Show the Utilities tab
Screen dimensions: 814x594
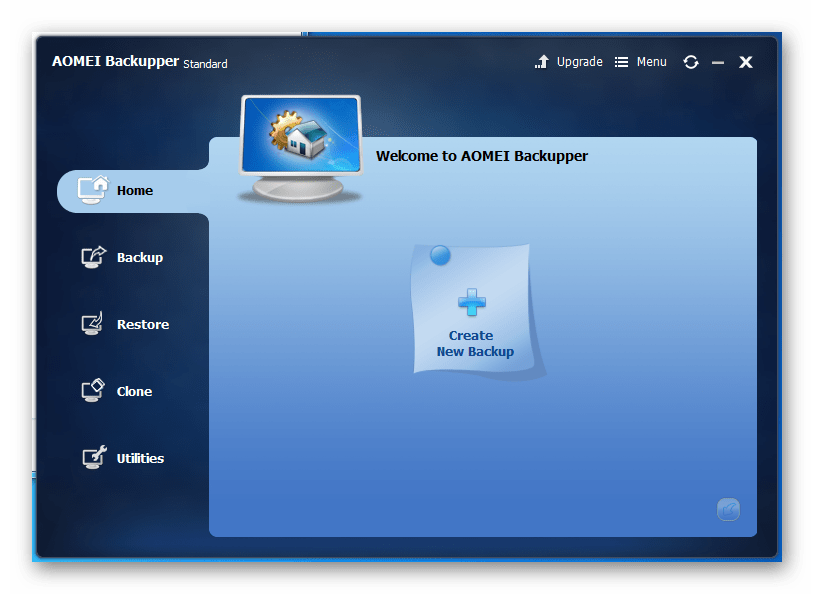(x=140, y=459)
